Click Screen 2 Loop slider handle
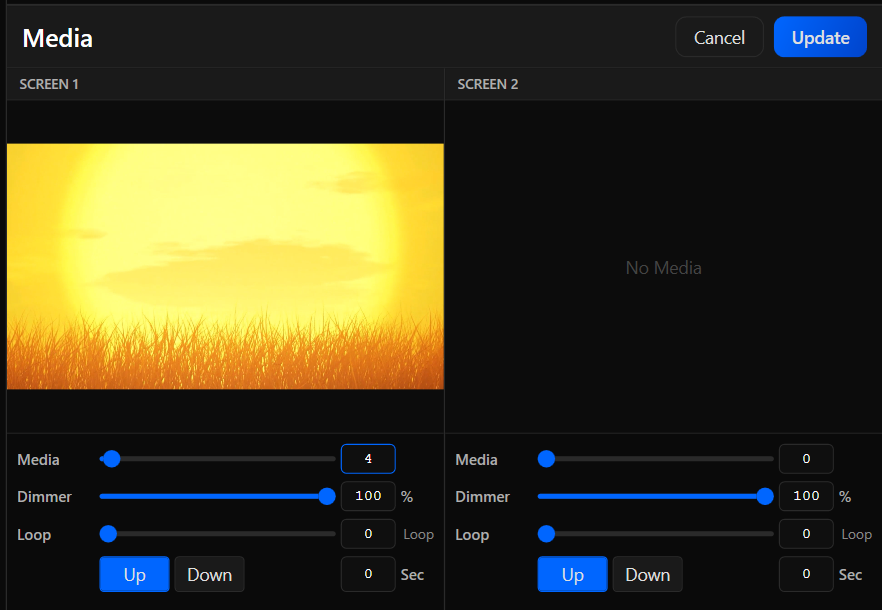The image size is (882, 610). [546, 534]
